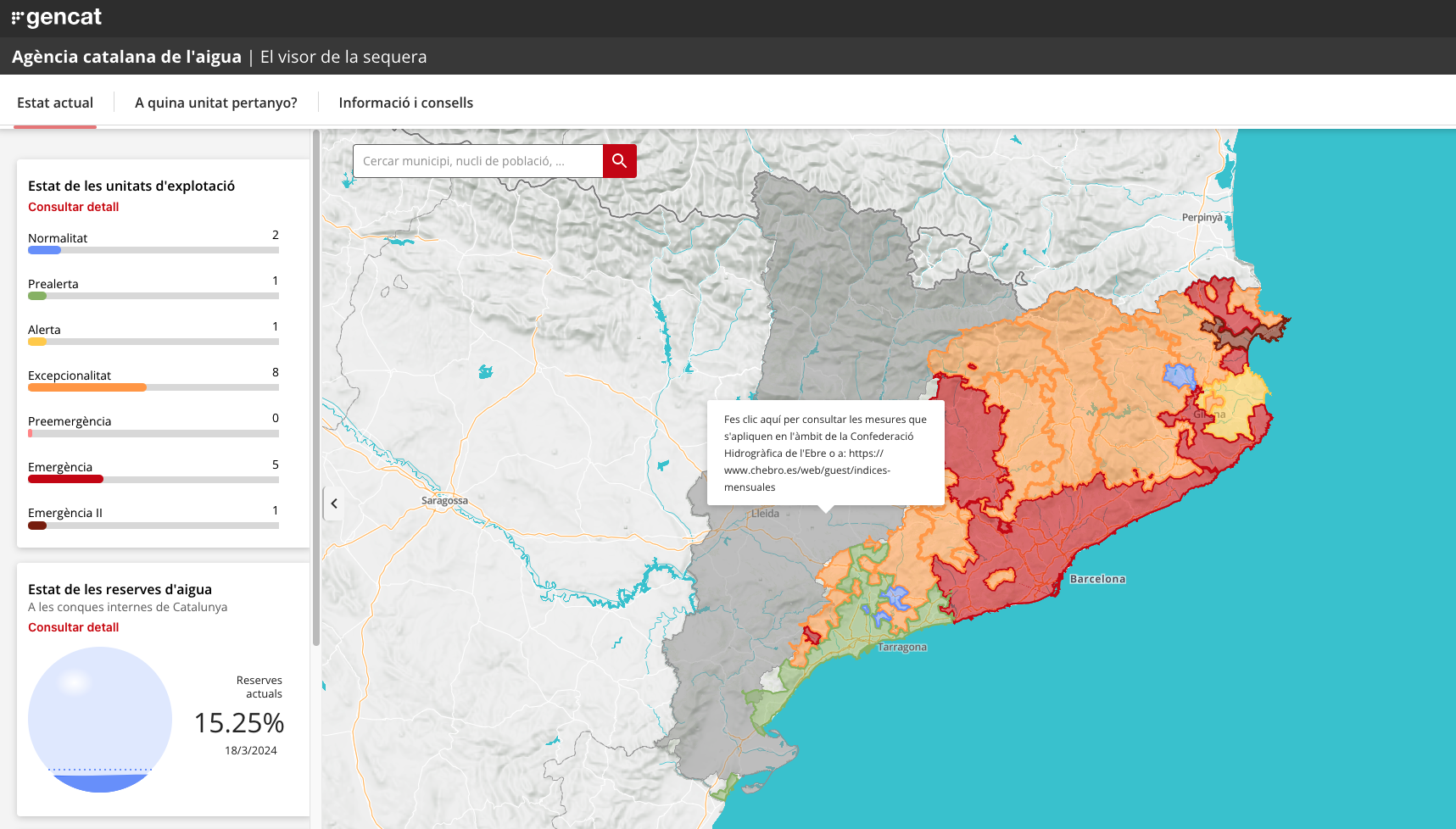The image size is (1456, 829).
Task: Collapse the side panel with arrow
Action: coord(334,504)
